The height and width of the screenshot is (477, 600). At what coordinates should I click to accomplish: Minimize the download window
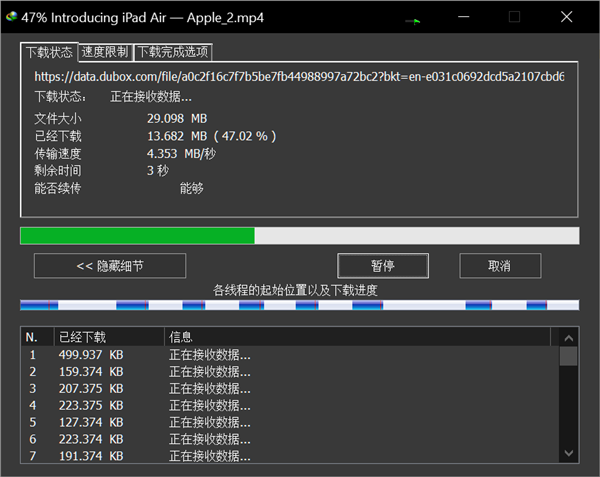464,16
